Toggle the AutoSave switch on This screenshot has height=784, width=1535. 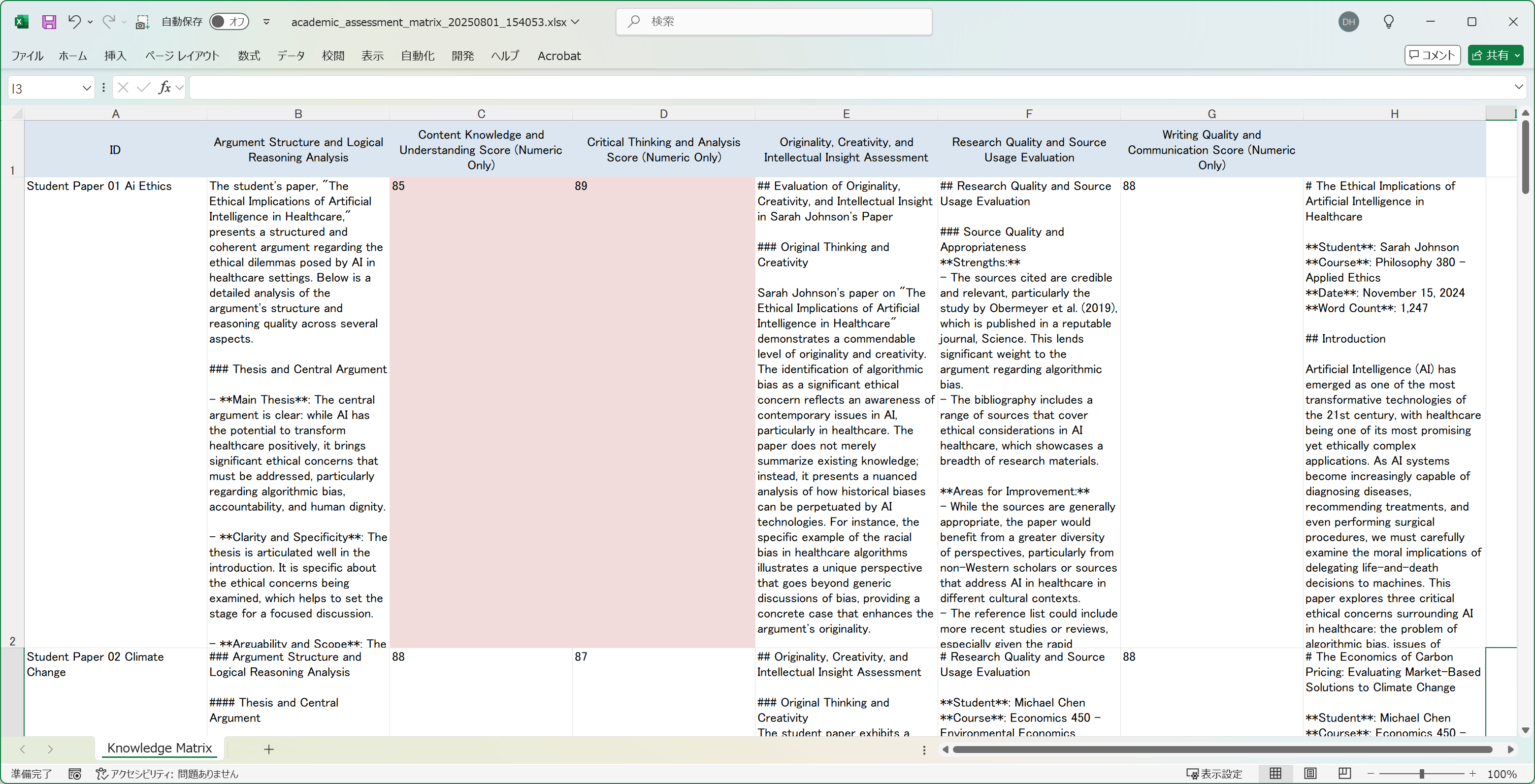pyautogui.click(x=229, y=22)
